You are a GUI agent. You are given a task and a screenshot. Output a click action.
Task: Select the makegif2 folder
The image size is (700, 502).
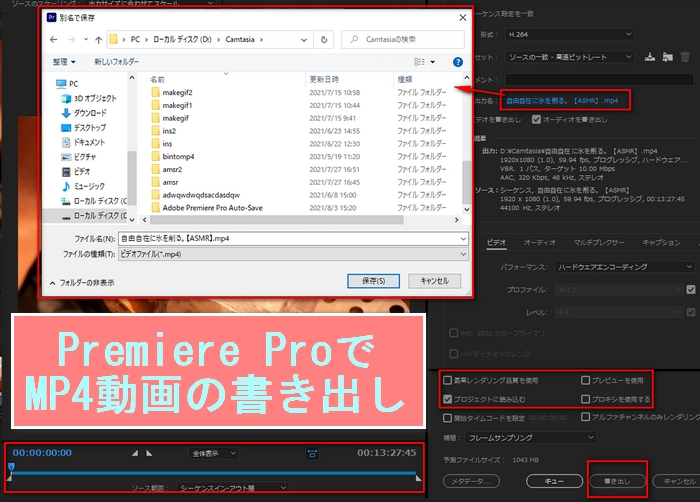(172, 92)
